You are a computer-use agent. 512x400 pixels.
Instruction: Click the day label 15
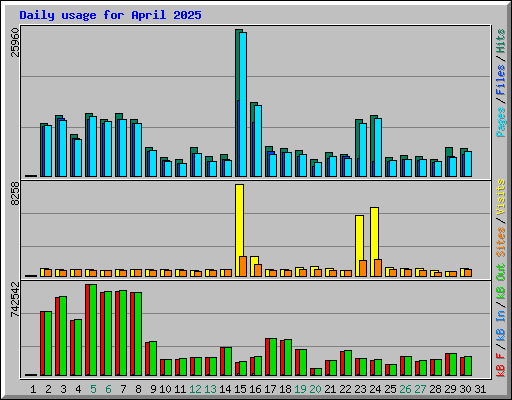(240, 389)
